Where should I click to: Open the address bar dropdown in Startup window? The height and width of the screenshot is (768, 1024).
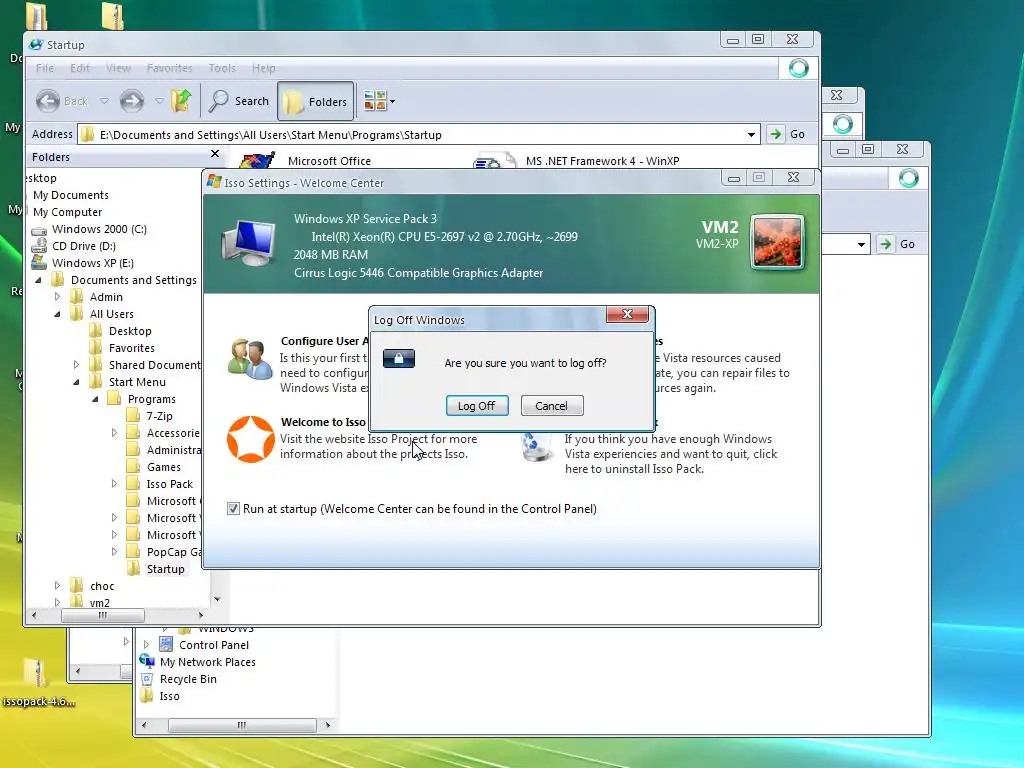coord(751,135)
